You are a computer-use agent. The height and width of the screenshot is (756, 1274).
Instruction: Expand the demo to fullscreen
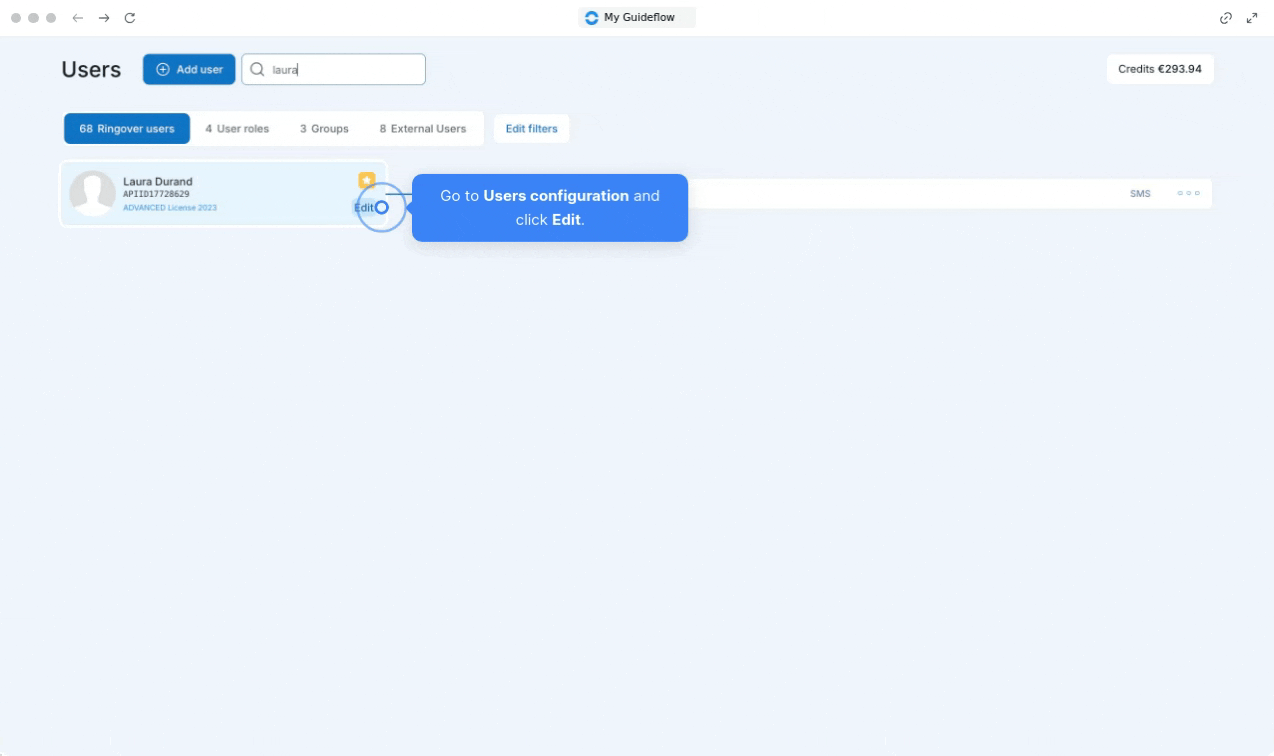1252,18
